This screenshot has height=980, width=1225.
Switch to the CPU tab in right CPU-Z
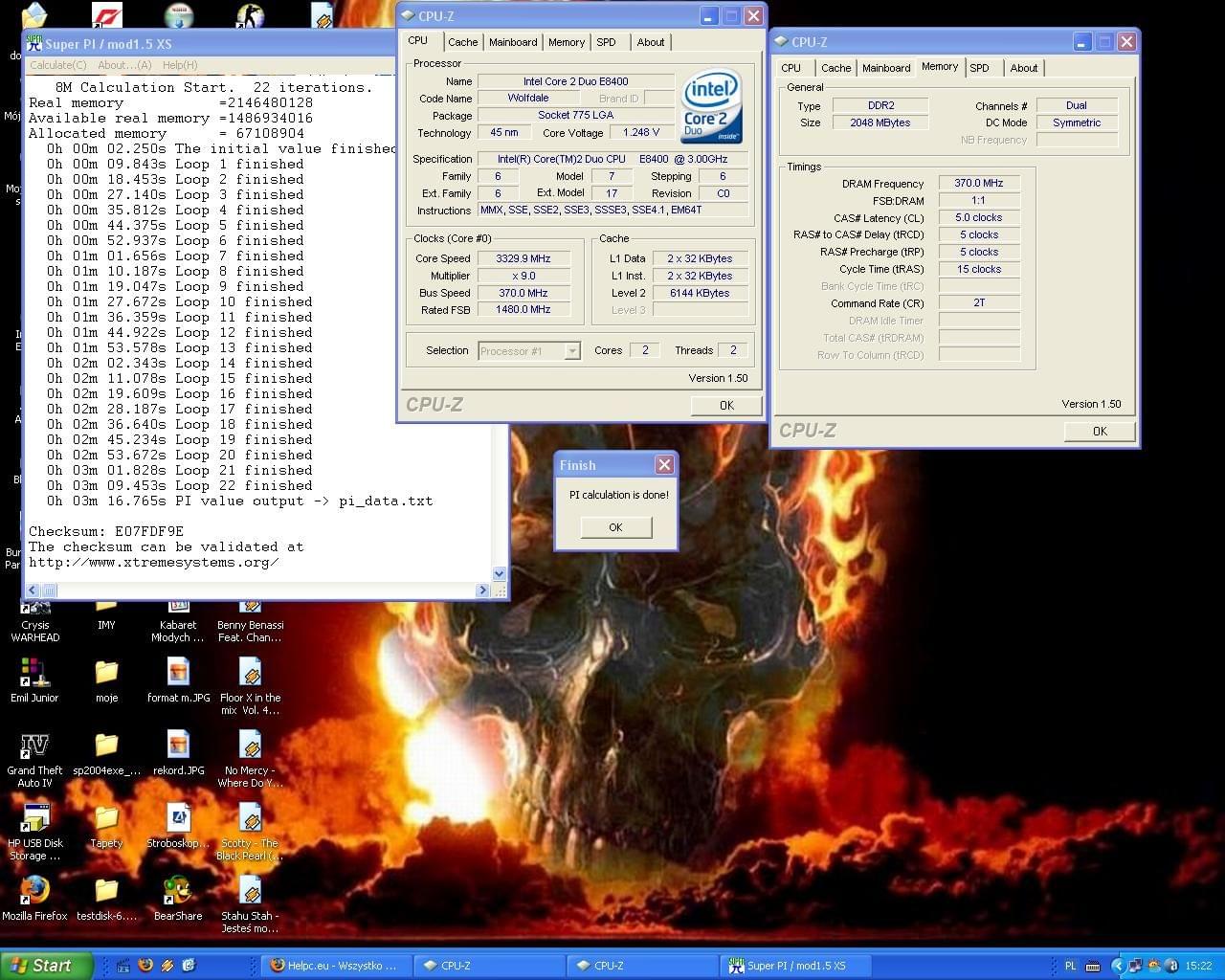click(791, 68)
